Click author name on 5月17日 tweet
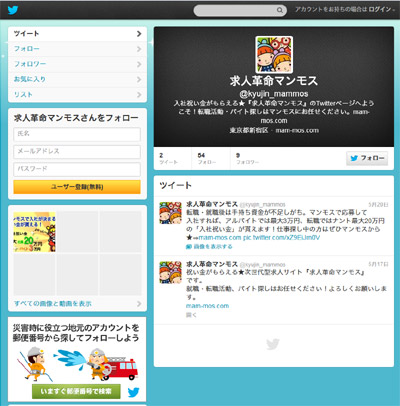Viewport: 400px width, 406px height. coord(212,264)
